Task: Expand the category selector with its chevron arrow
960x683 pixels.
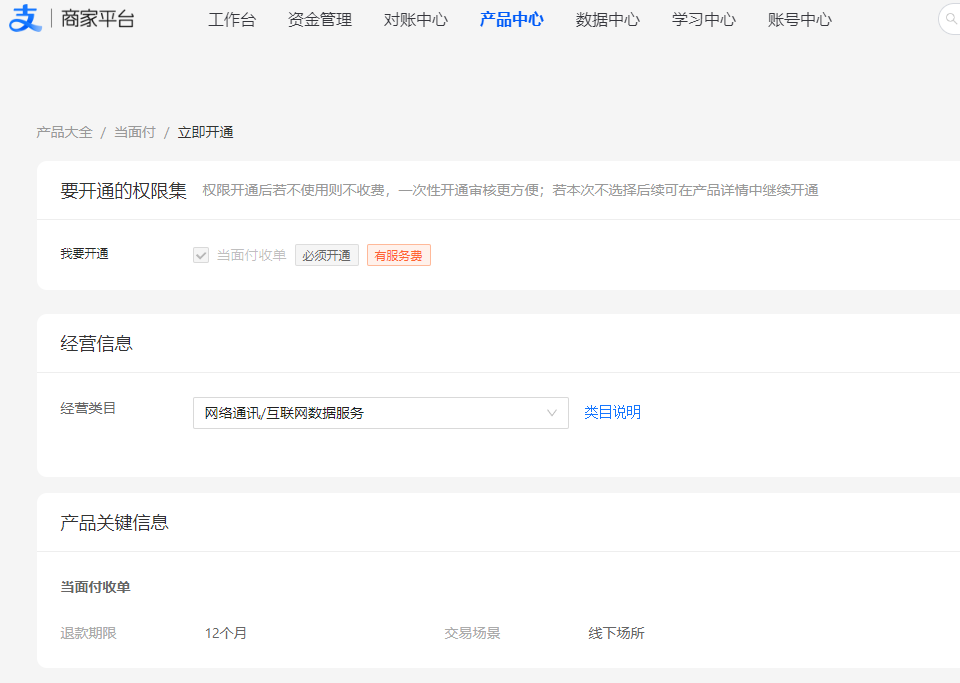Action: [552, 412]
